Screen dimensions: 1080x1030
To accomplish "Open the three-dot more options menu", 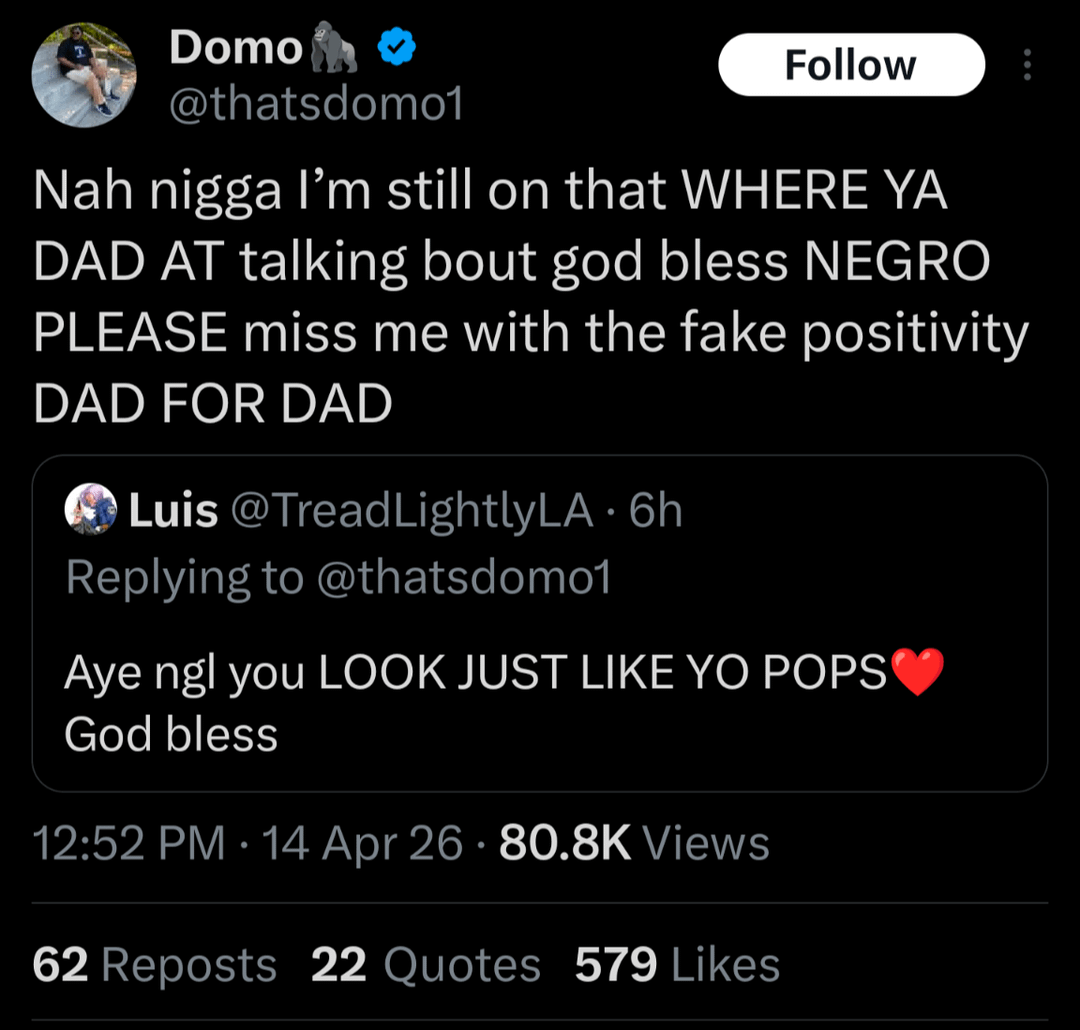I will (x=1025, y=65).
